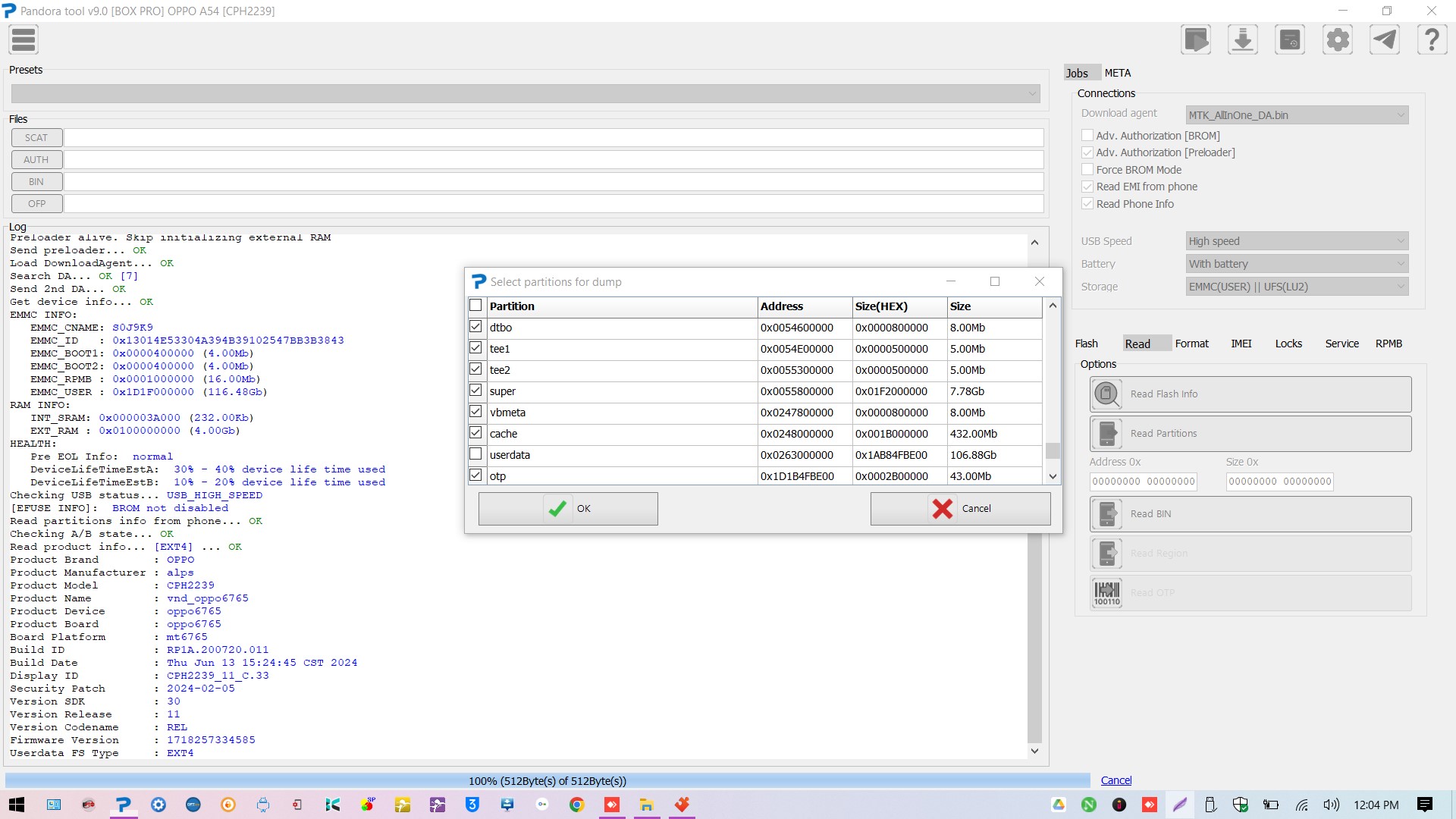Click the Read Flash Info icon

point(1106,394)
